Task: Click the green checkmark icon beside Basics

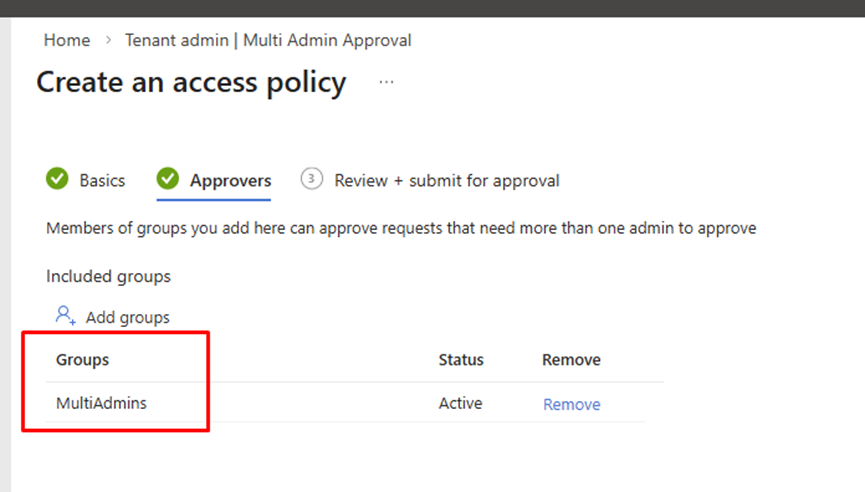Action: click(x=58, y=180)
